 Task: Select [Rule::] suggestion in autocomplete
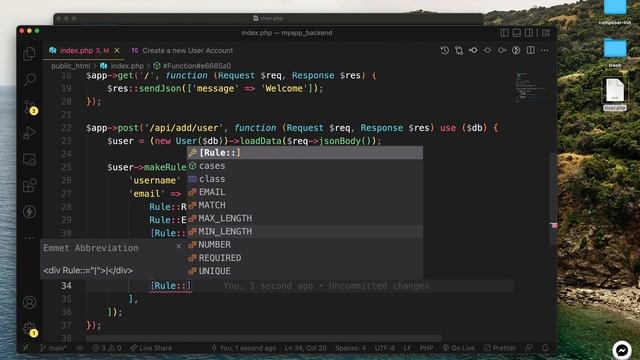pyautogui.click(x=305, y=153)
